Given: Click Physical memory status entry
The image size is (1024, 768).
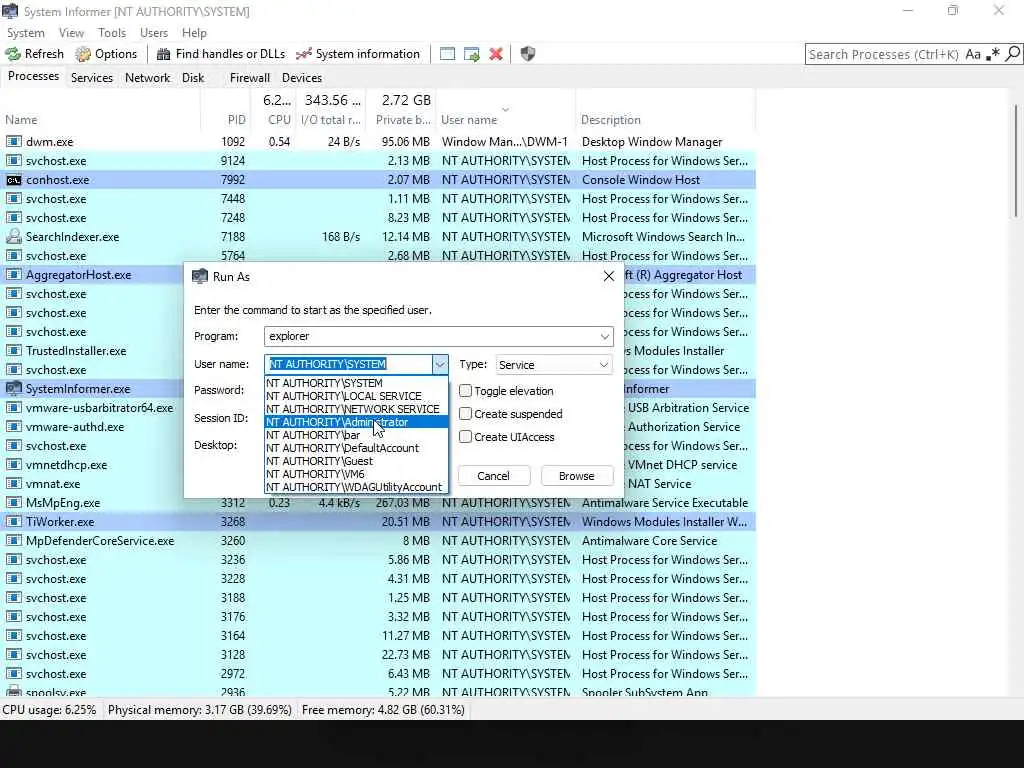Looking at the screenshot, I should click(x=199, y=710).
